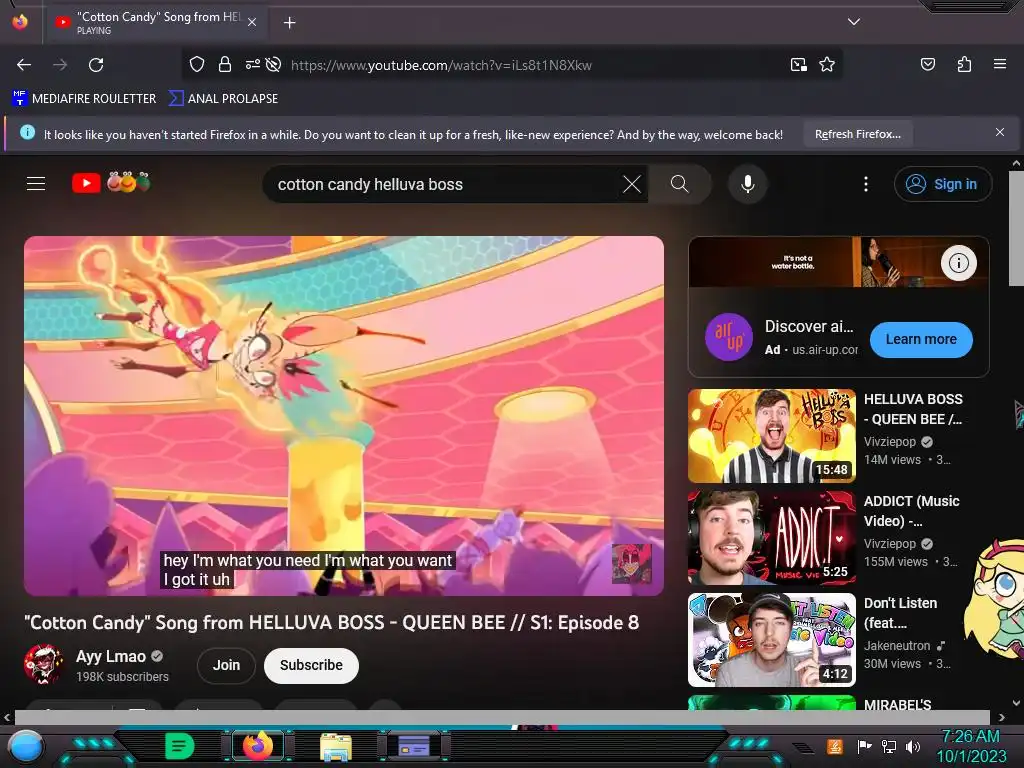The width and height of the screenshot is (1024, 768).
Task: Open the Firefox application hamburger menu
Action: tap(1000, 64)
